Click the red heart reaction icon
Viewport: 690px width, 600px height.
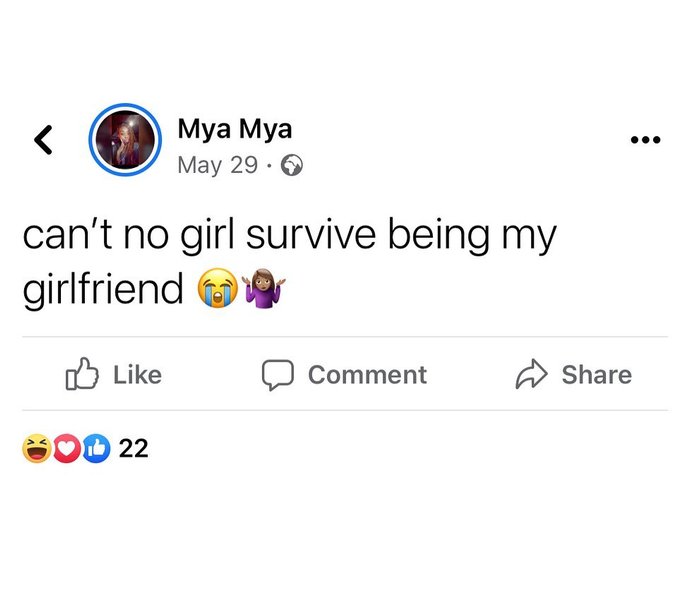point(66,449)
